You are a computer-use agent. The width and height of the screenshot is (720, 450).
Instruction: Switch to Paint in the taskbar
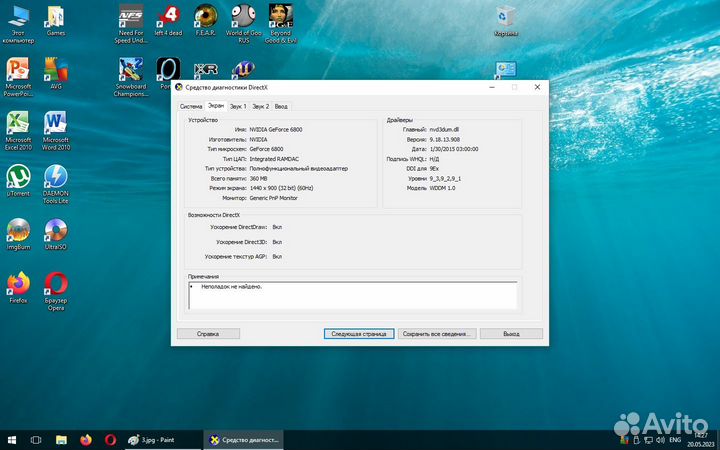pyautogui.click(x=160, y=439)
